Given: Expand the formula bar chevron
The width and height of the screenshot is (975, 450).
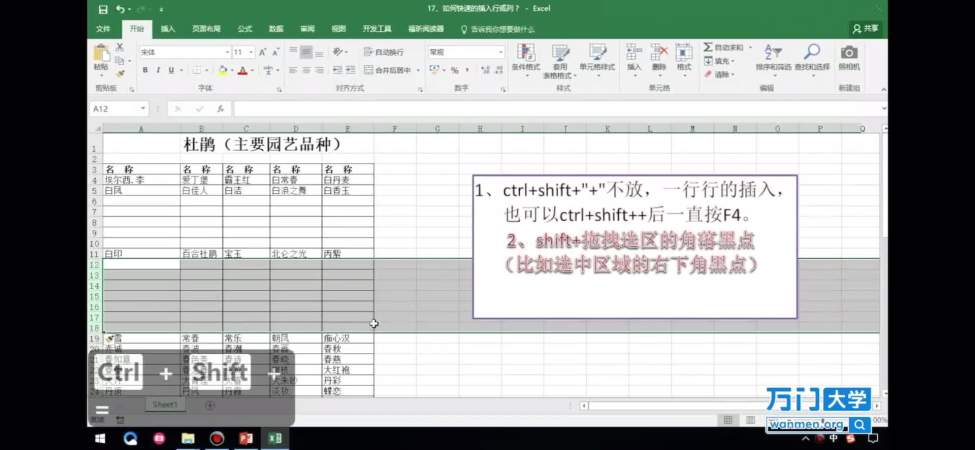Looking at the screenshot, I should tap(884, 109).
